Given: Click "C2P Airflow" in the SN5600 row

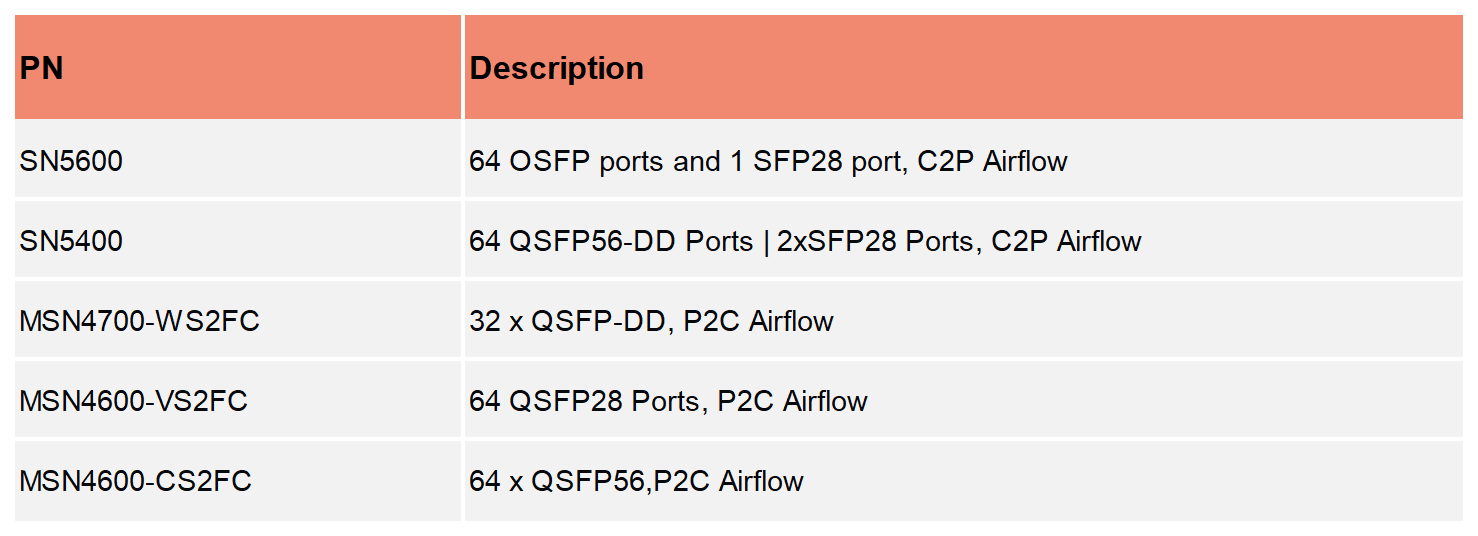Looking at the screenshot, I should point(992,161).
